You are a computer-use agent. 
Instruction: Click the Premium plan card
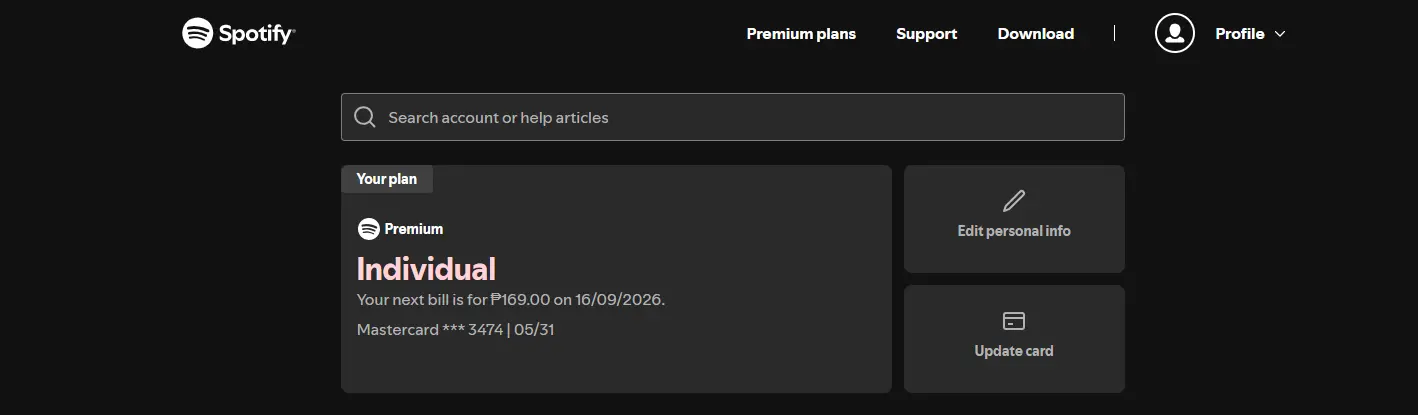(x=616, y=279)
